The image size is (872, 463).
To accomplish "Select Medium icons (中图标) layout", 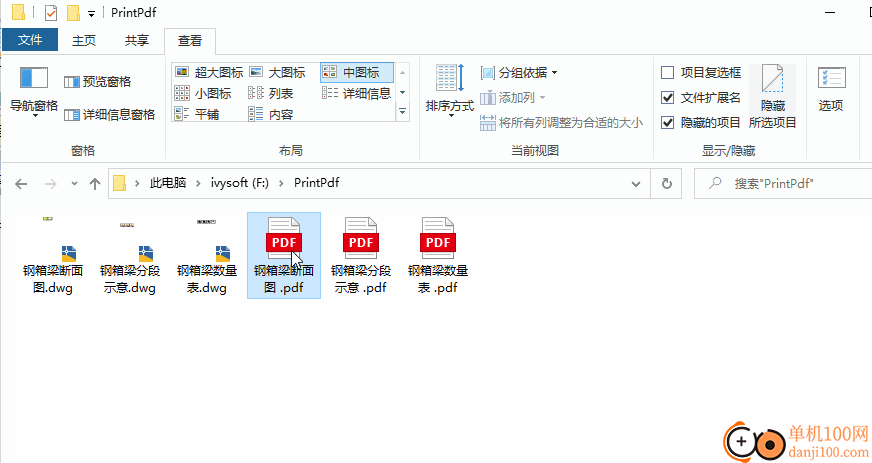I will click(356, 72).
